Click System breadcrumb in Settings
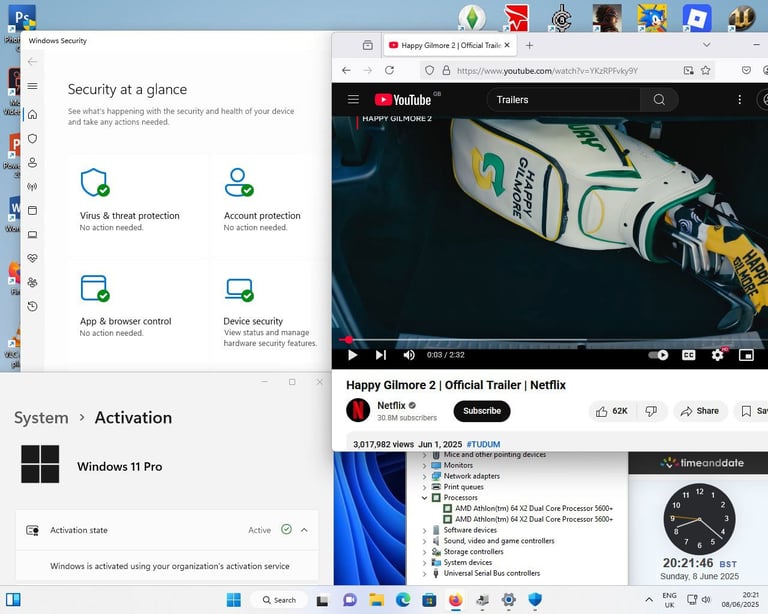The height and width of the screenshot is (614, 768). 41,418
